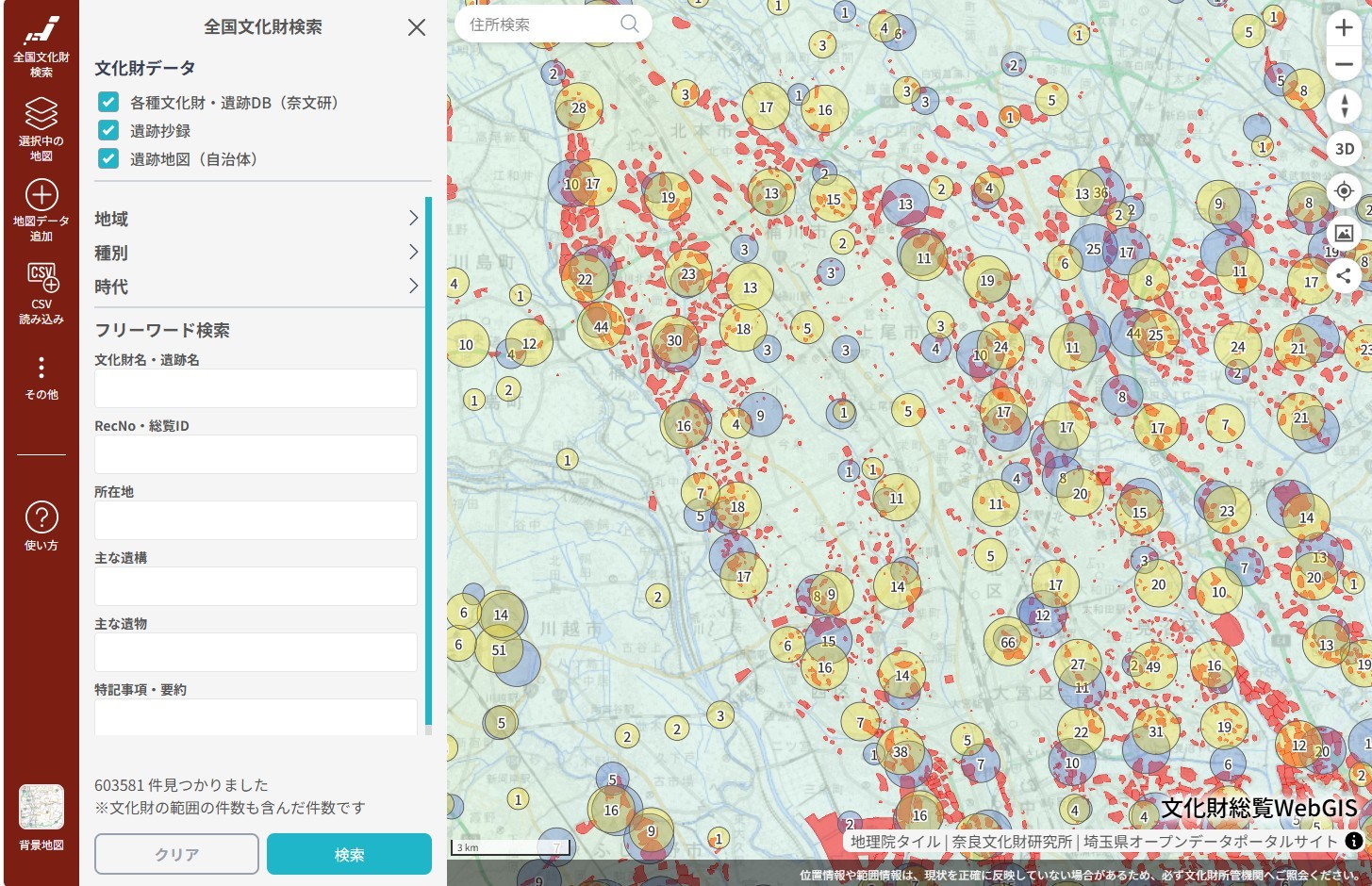
Task: Click the クリア button
Action: click(x=176, y=854)
